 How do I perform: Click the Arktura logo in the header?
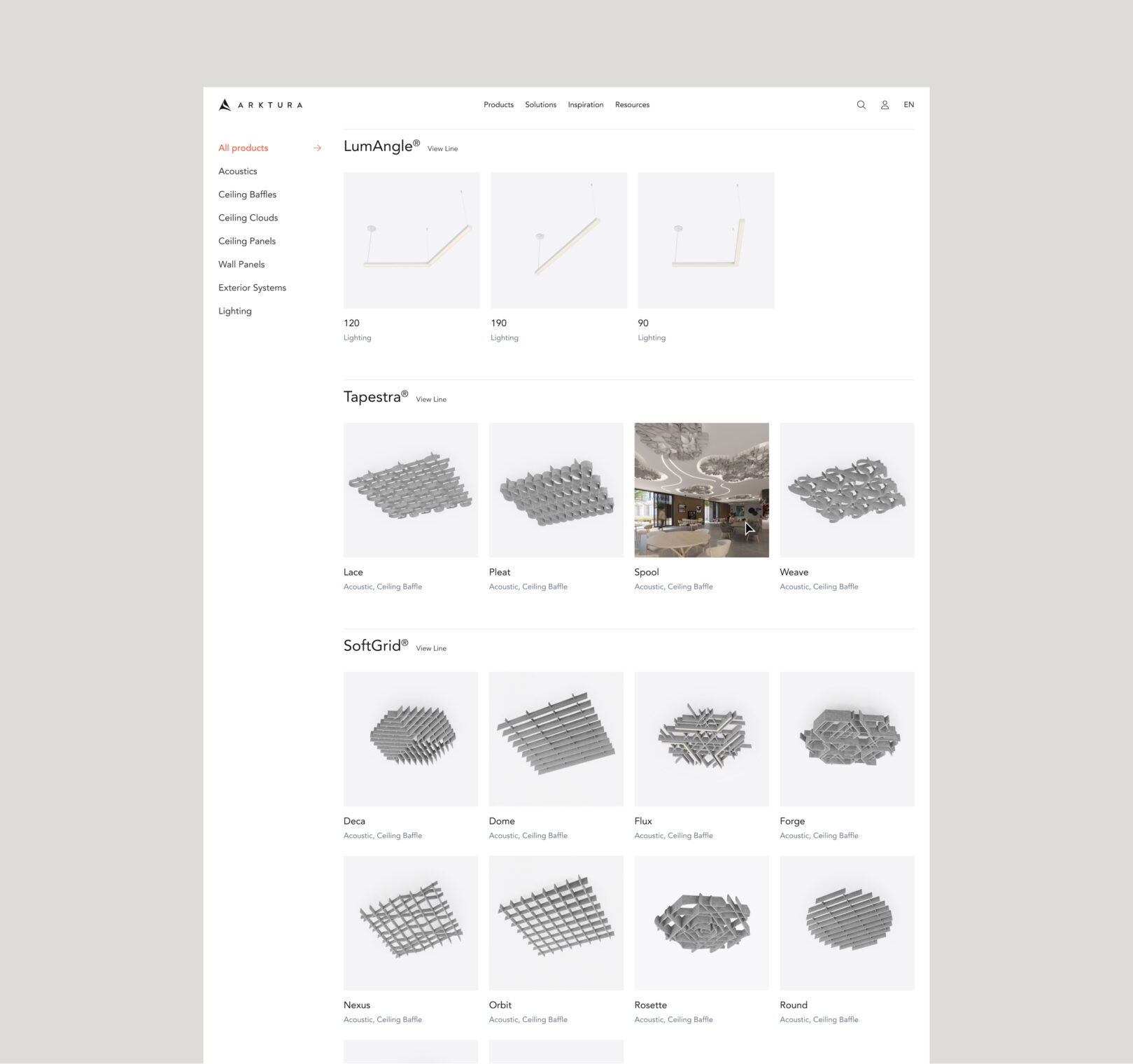(260, 105)
